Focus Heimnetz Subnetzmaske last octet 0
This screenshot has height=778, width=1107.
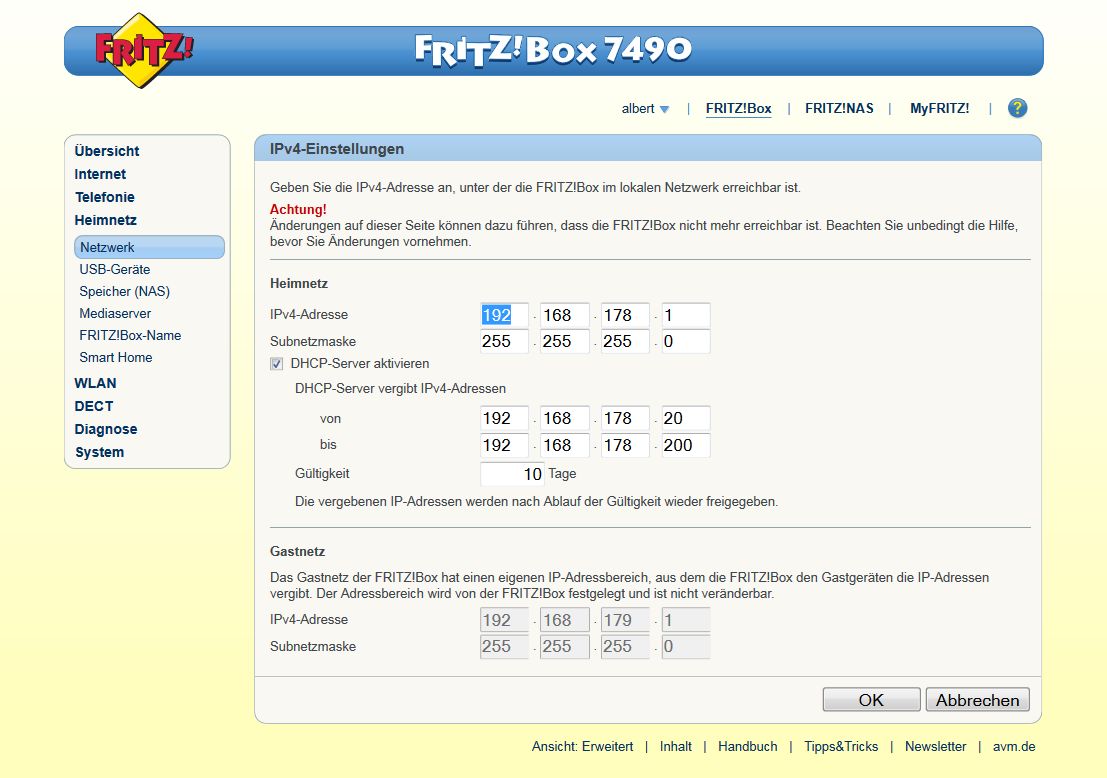(686, 341)
